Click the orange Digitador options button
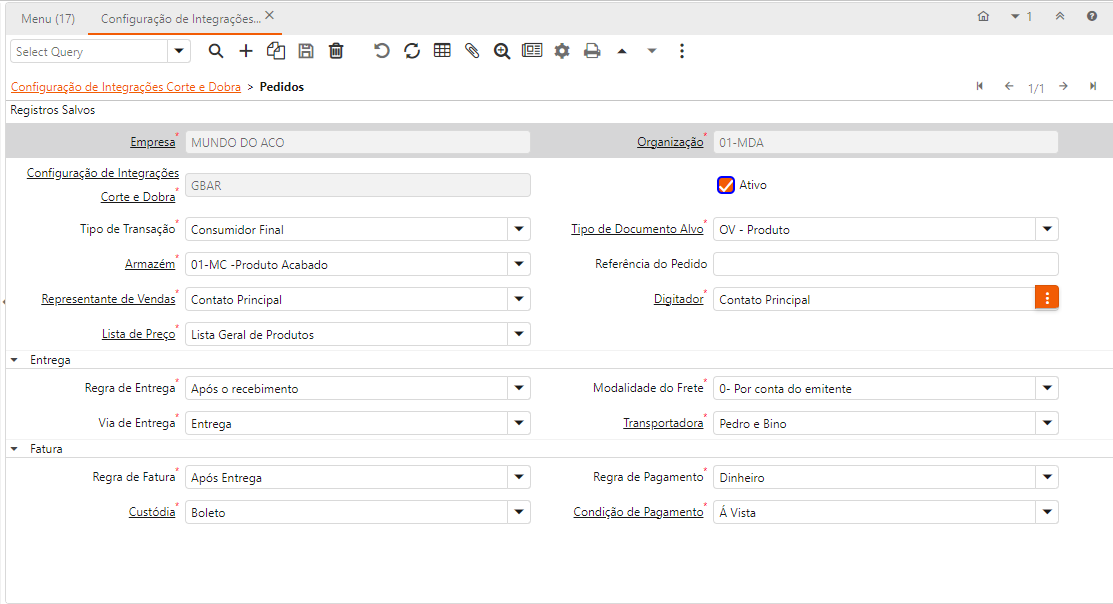Viewport: 1113px width, 604px height. [x=1046, y=298]
